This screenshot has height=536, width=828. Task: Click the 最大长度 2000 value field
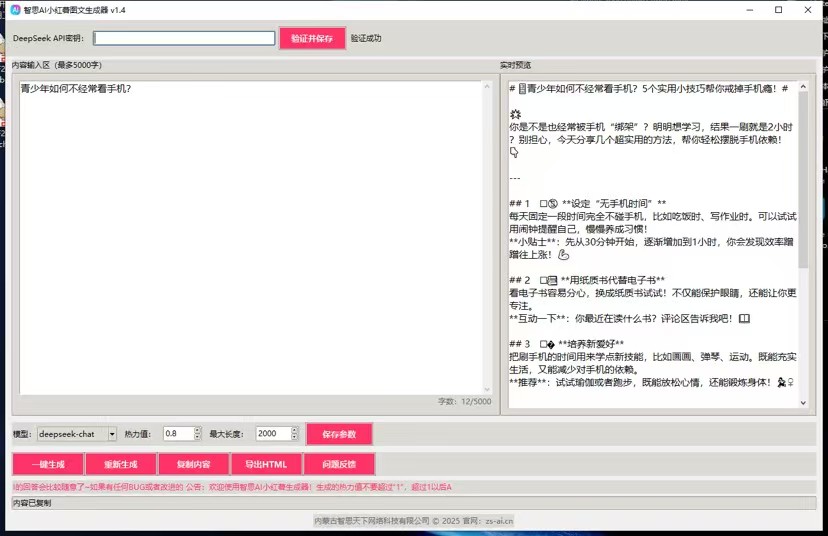(274, 434)
